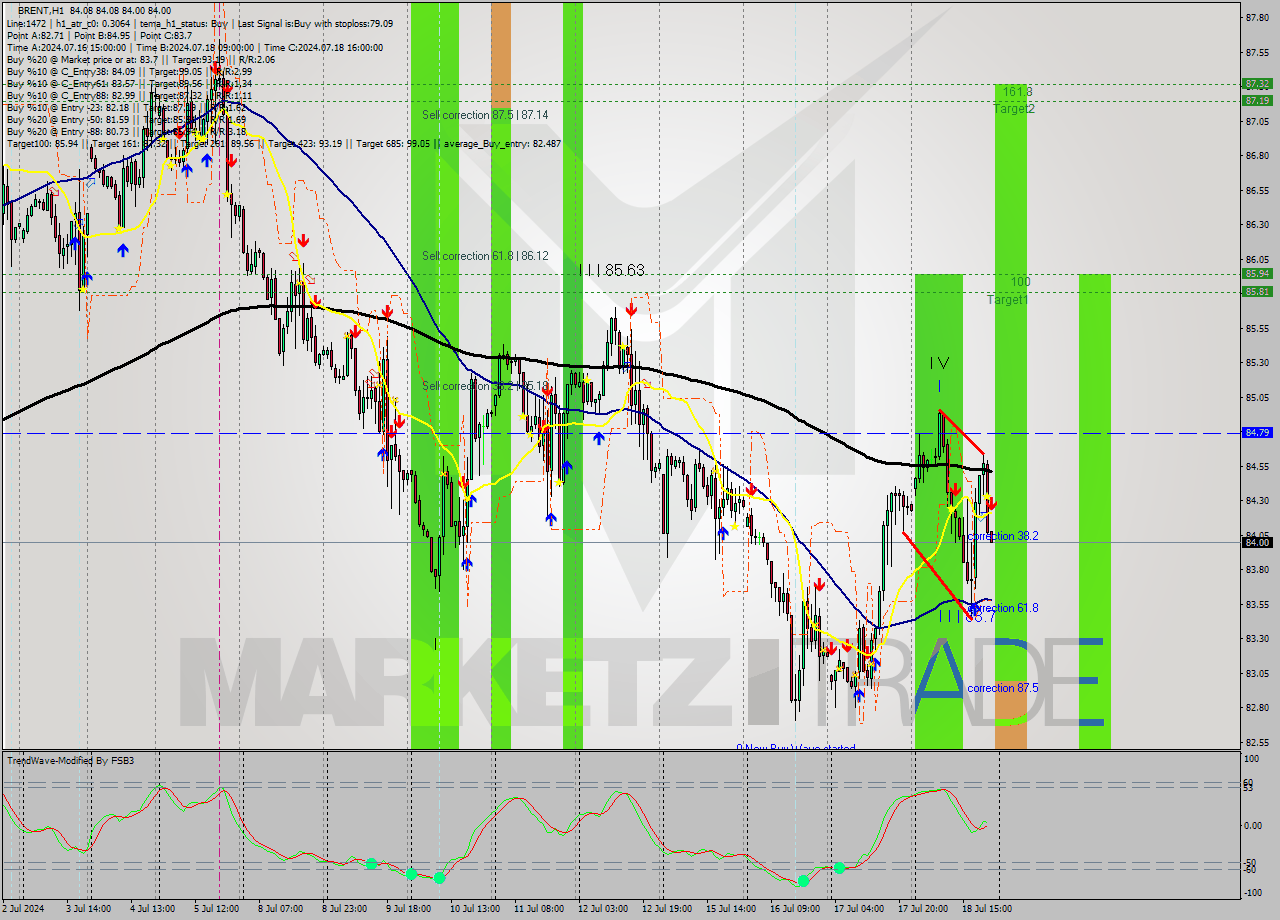Select the 'I I I 85.63' wave label
This screenshot has width=1280, height=920.
click(612, 270)
